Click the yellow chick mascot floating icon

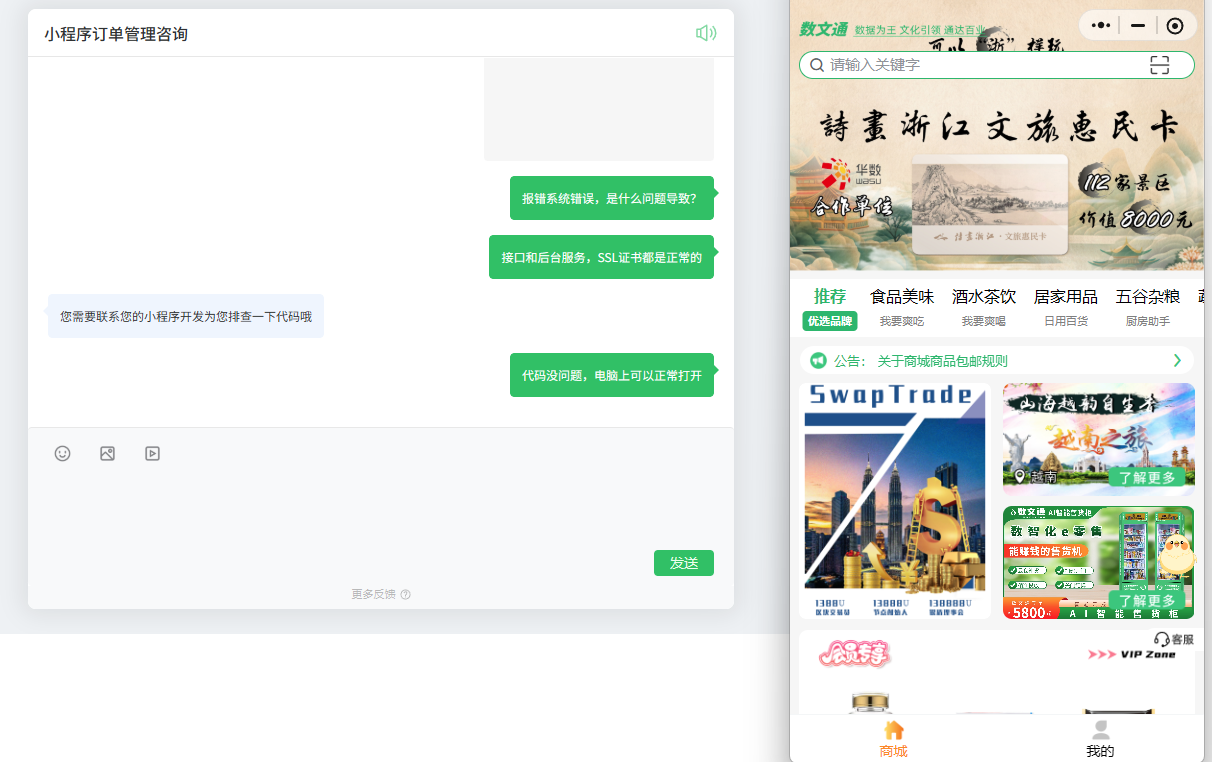click(x=1178, y=553)
